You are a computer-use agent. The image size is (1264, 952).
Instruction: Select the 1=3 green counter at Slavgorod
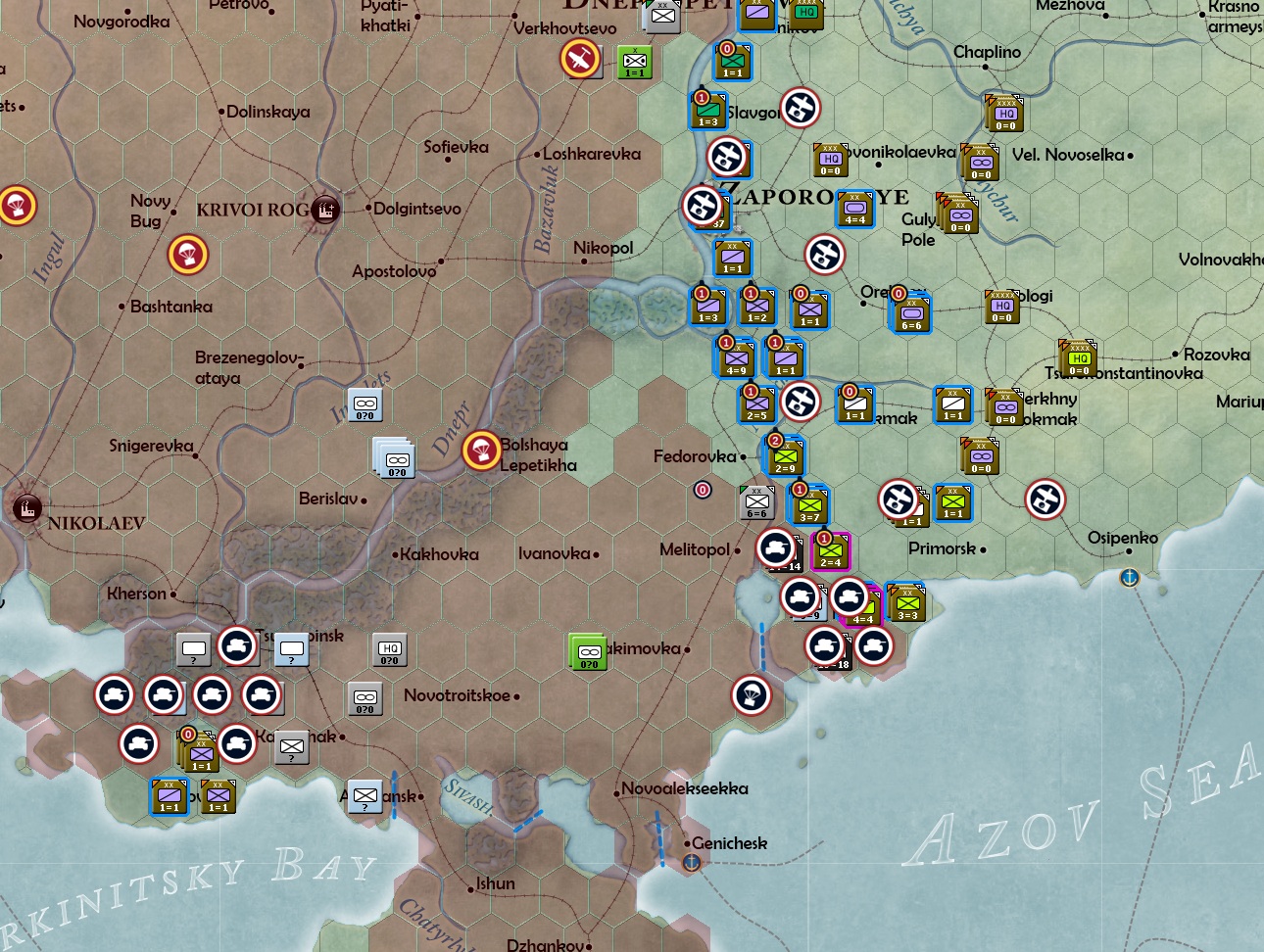[x=707, y=111]
